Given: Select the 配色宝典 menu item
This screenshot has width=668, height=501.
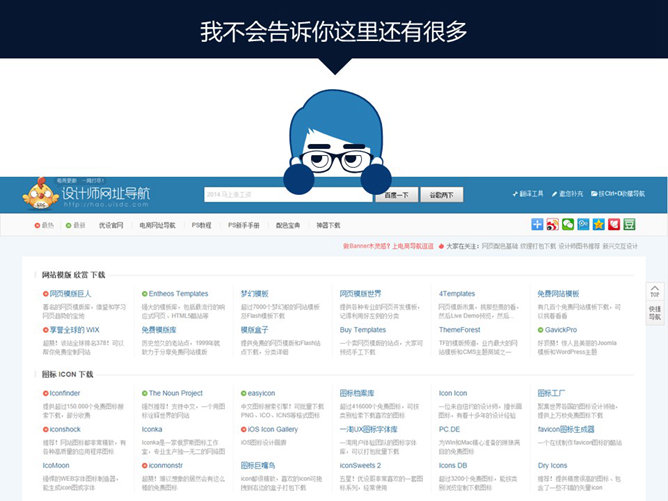Looking at the screenshot, I should pyautogui.click(x=288, y=225).
